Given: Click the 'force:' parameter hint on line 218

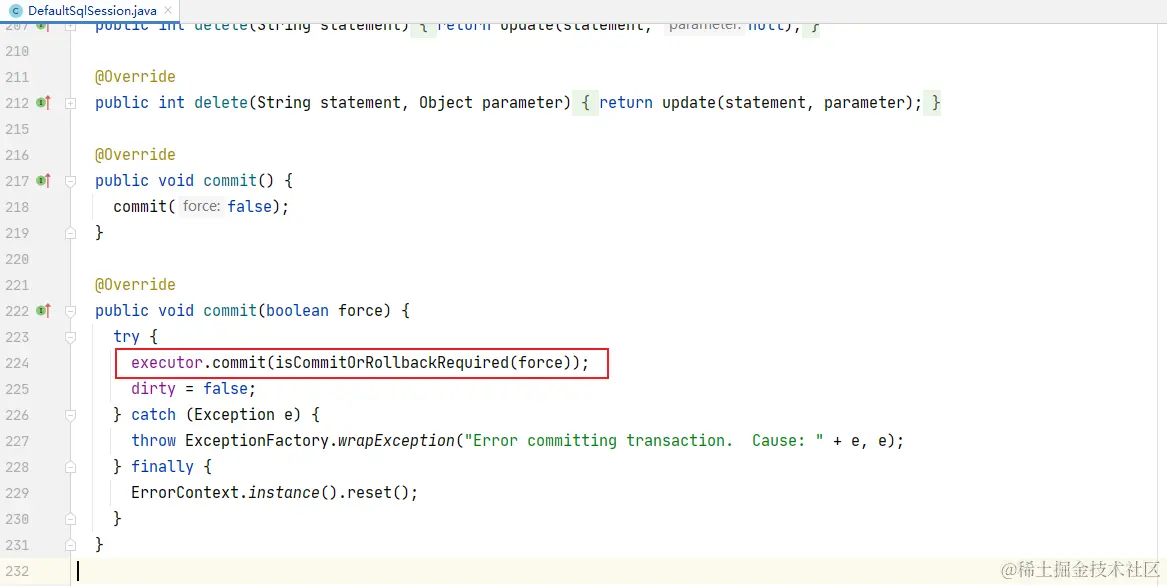Looking at the screenshot, I should point(201,206).
